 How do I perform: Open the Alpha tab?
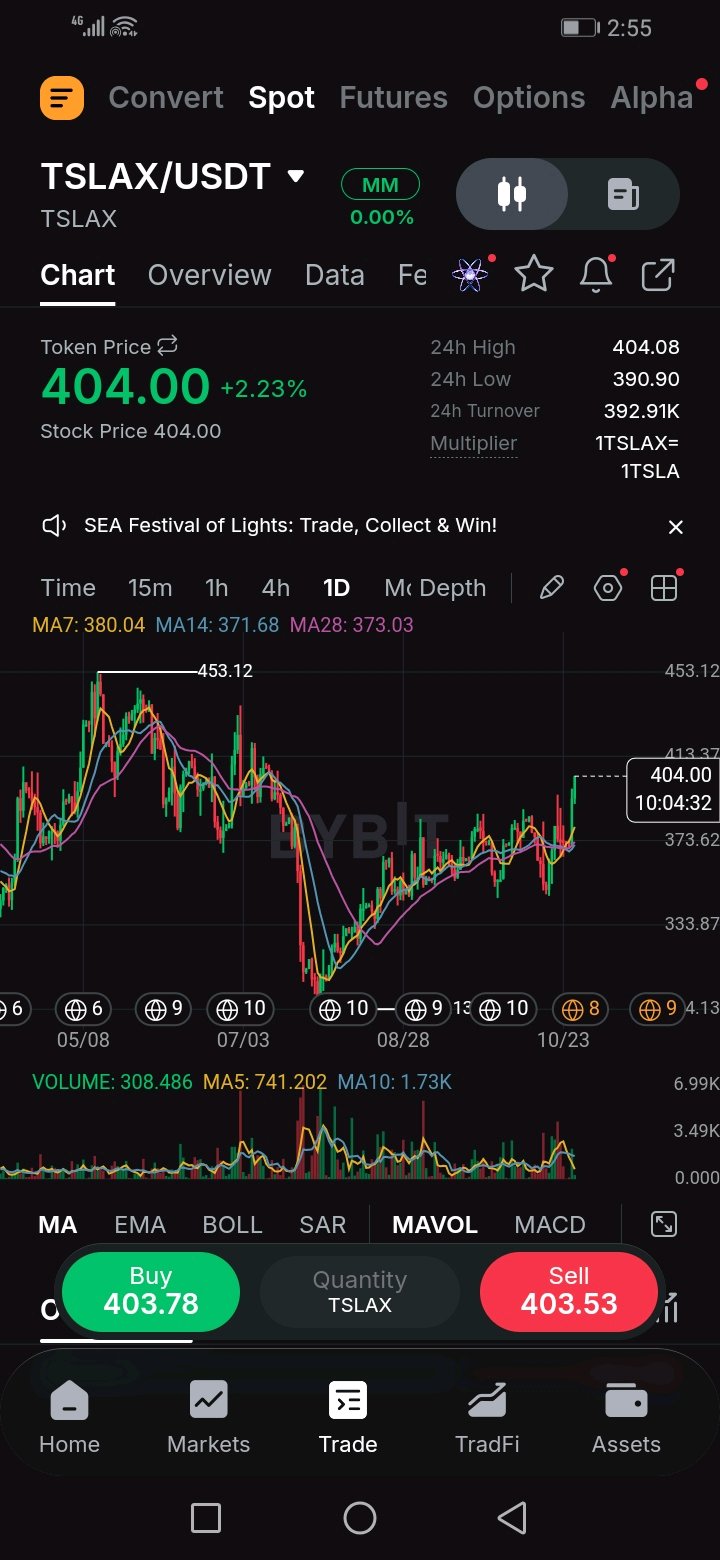pyautogui.click(x=652, y=97)
